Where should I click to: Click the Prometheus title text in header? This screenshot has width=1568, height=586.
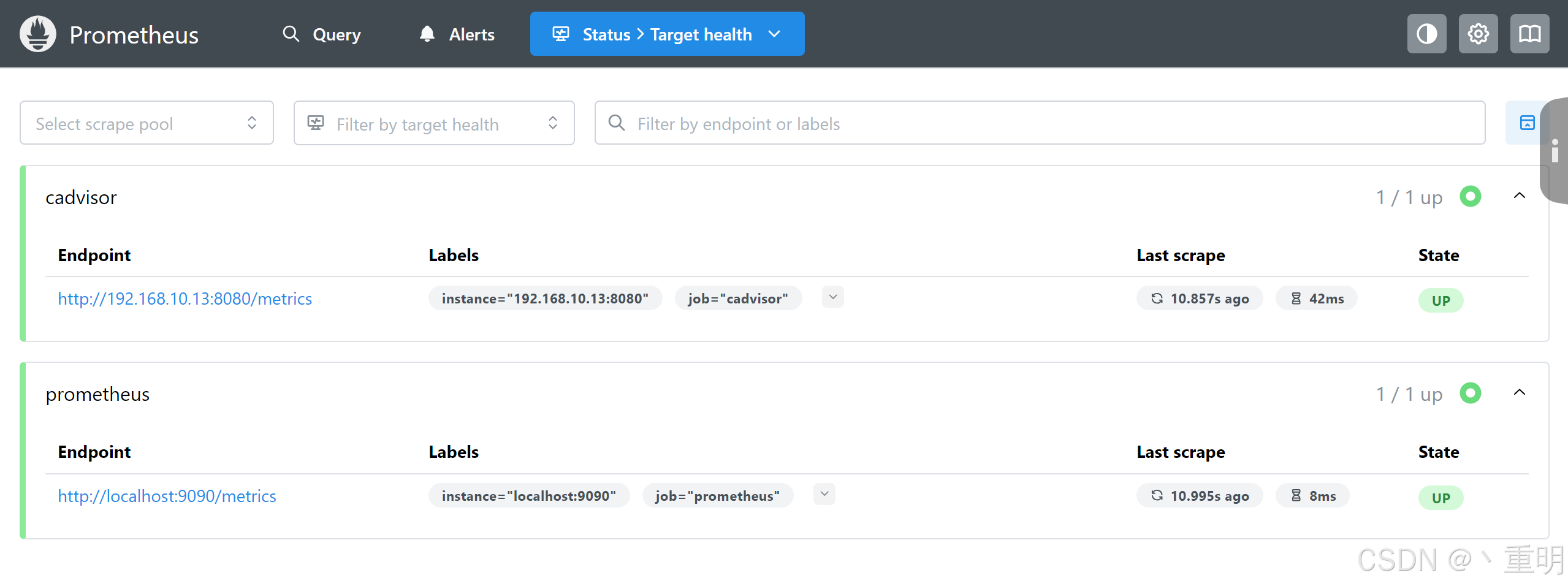point(134,35)
